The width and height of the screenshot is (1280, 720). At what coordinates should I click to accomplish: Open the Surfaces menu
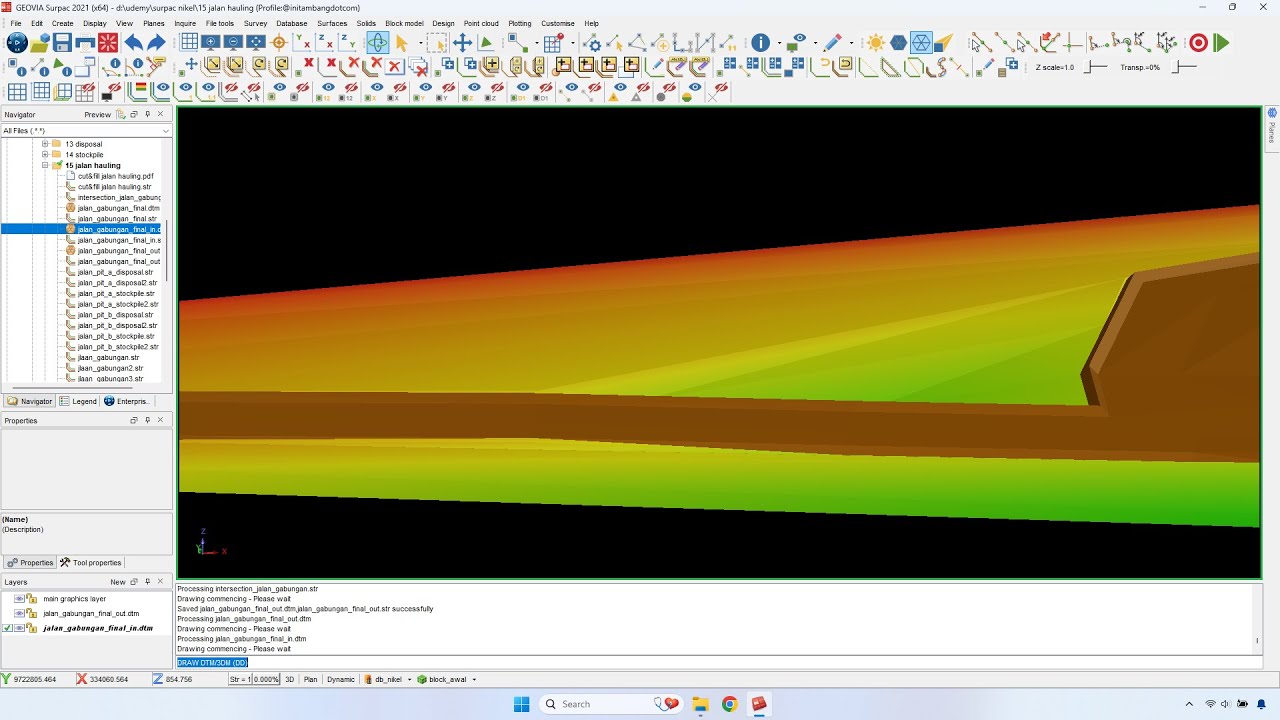pyautogui.click(x=332, y=23)
